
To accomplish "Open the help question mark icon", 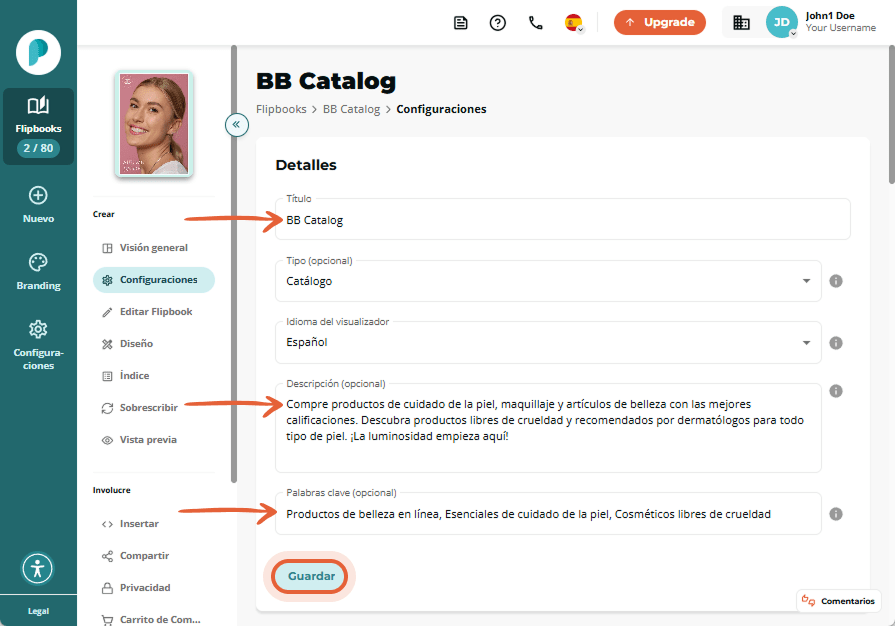I will click(x=498, y=23).
